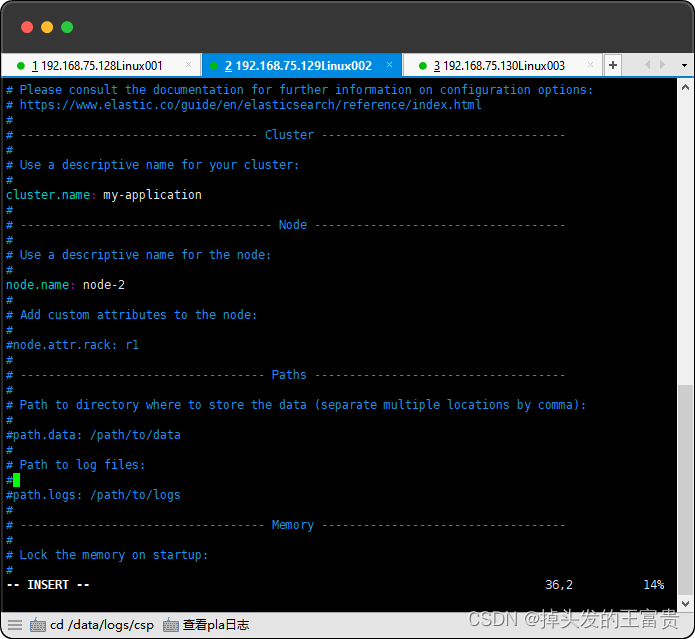This screenshot has width=695, height=639.
Task: Click the 'node.name: node-2' line
Action: click(66, 285)
